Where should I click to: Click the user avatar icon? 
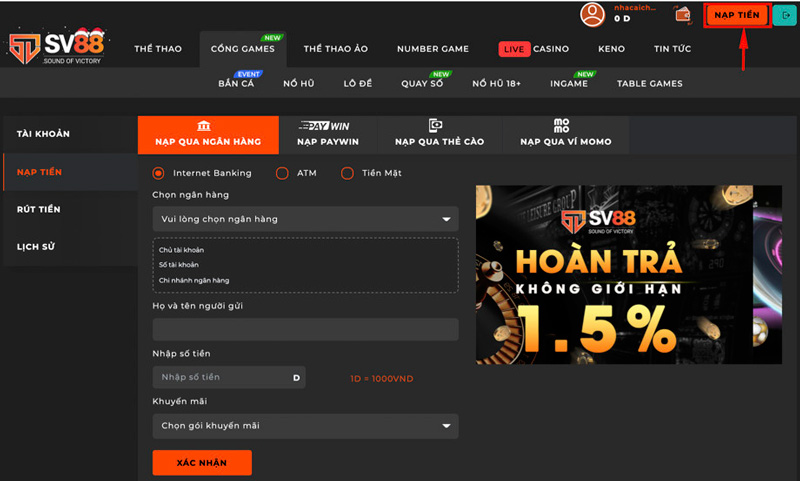(x=593, y=14)
